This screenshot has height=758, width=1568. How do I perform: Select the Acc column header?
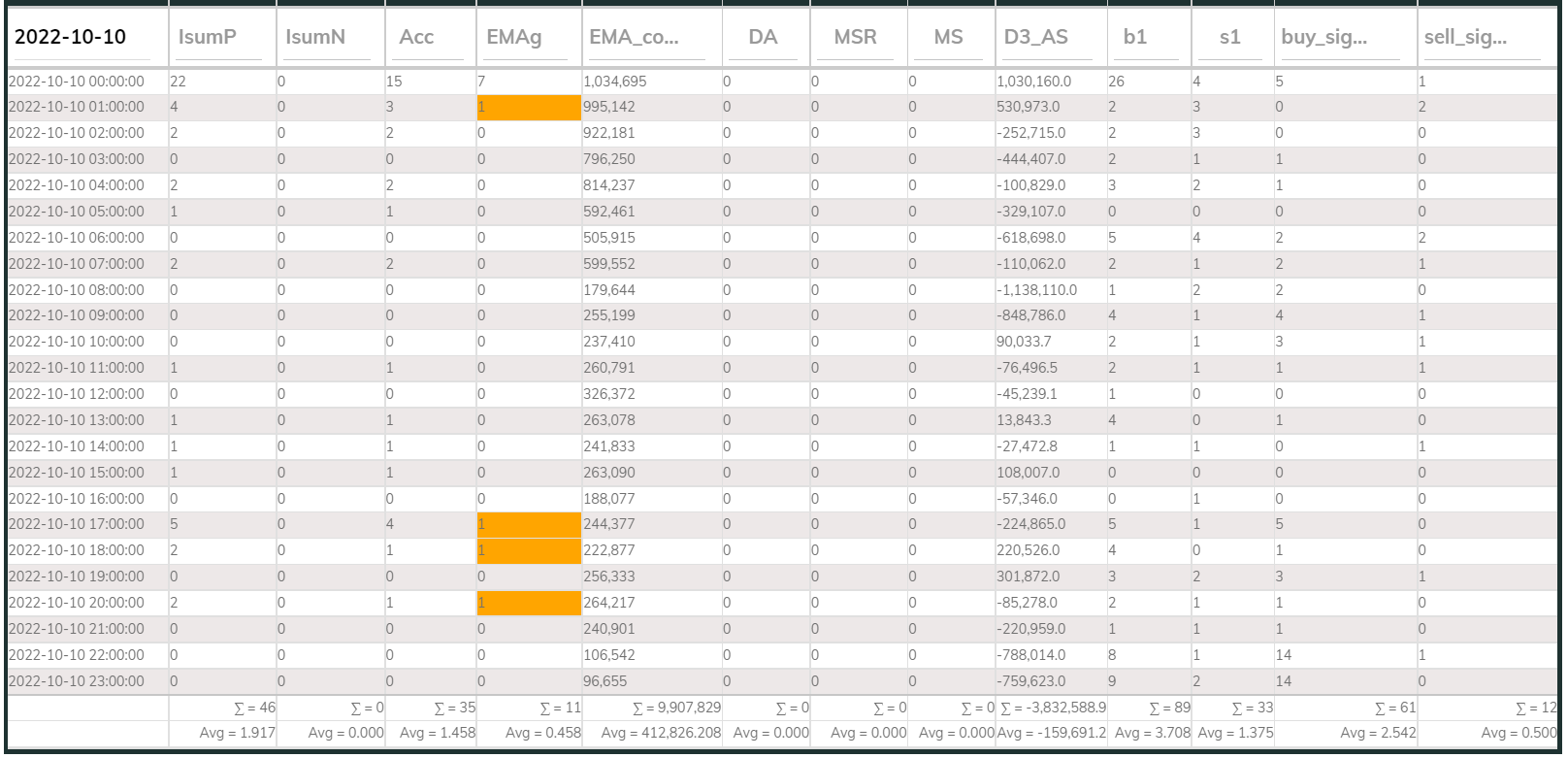pyautogui.click(x=416, y=37)
